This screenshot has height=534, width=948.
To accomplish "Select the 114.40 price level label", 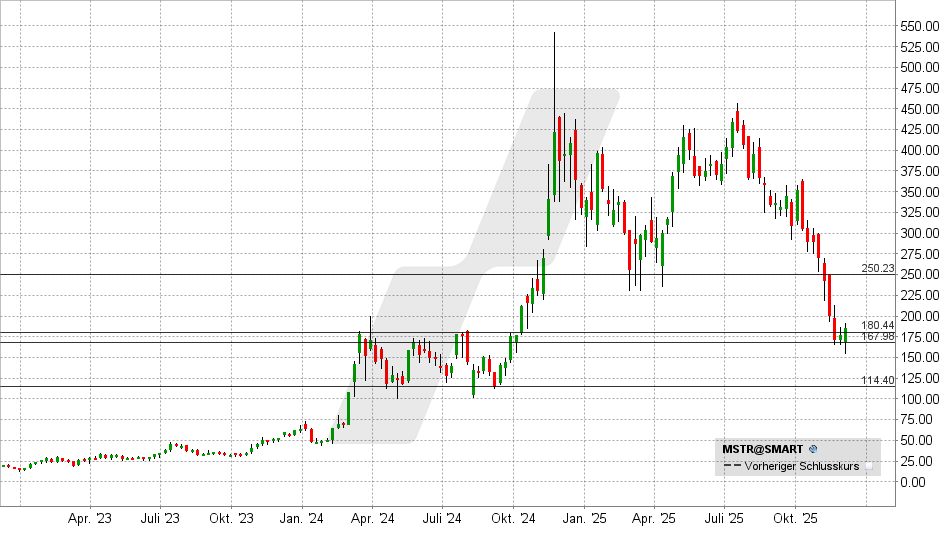I will [x=878, y=380].
